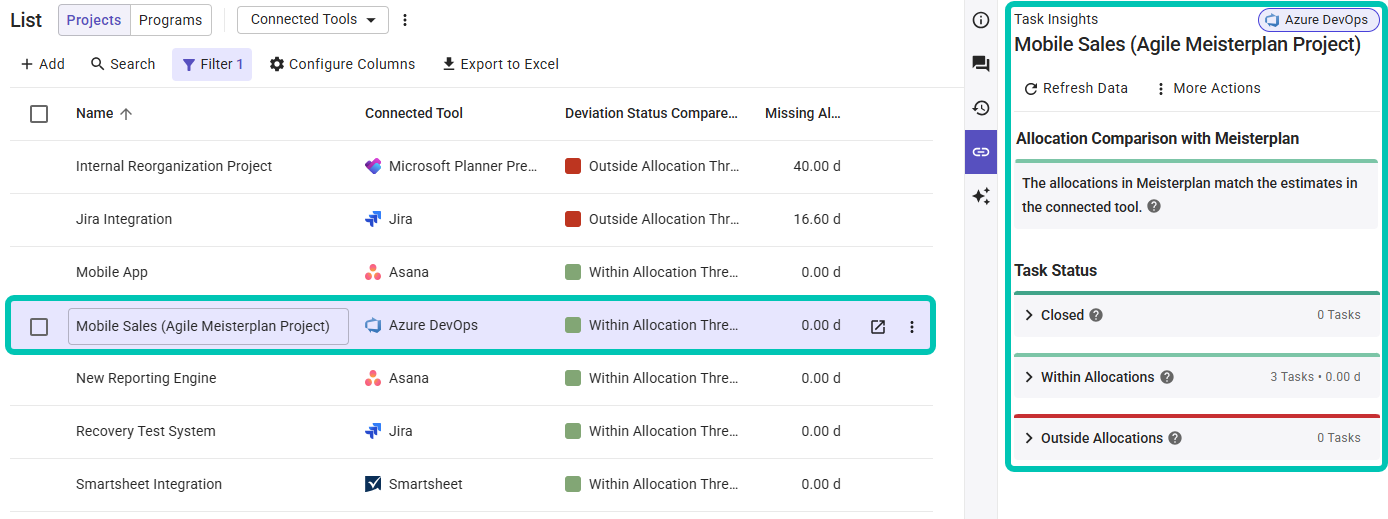Click Asana icon in New Reporting Engine row
Viewport: 1388px width, 519px height.
coord(373,379)
